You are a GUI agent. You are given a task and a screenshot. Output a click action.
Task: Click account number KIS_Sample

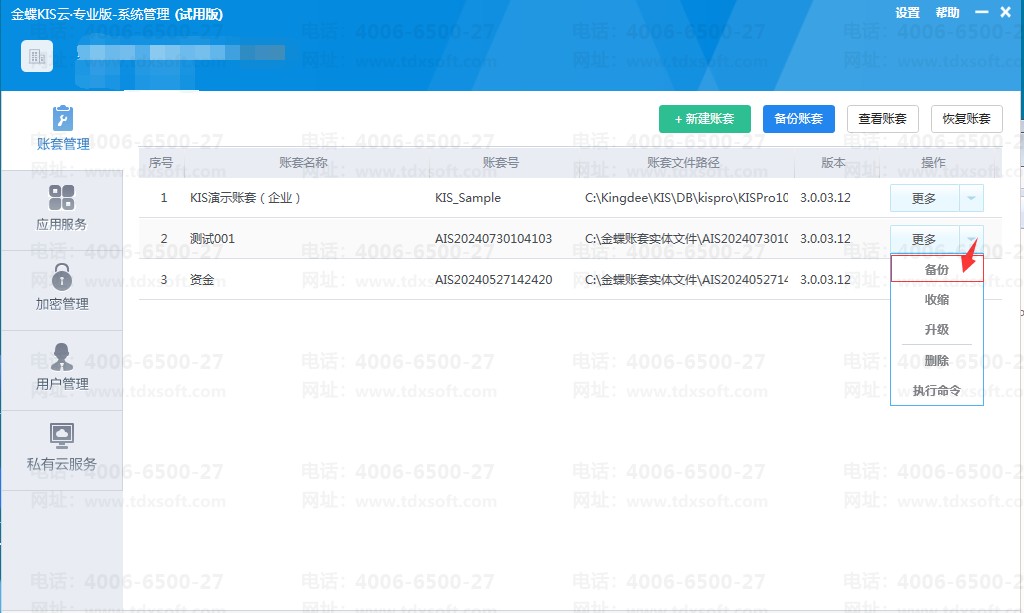[x=468, y=198]
